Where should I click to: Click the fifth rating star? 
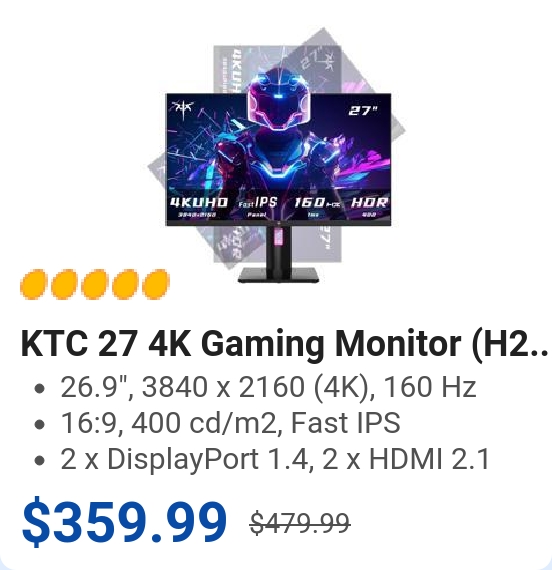pos(156,284)
